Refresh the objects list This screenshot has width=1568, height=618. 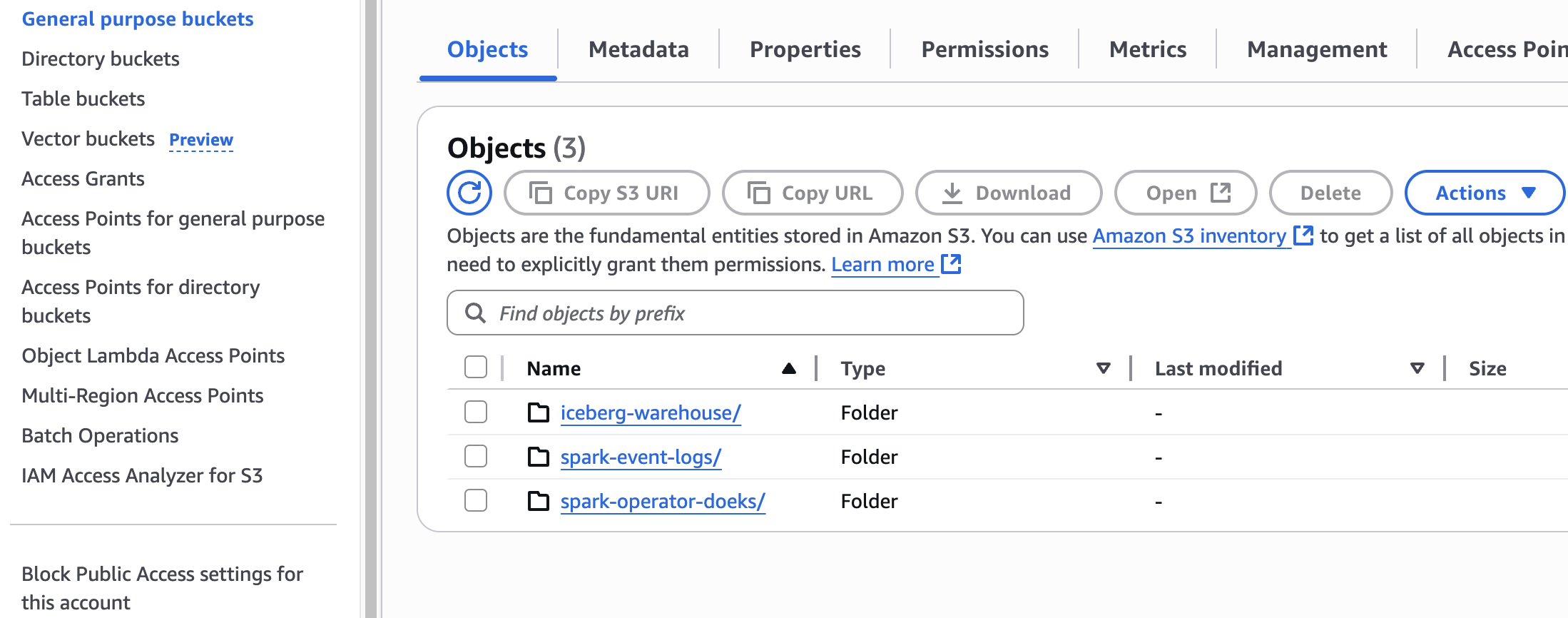(x=469, y=193)
